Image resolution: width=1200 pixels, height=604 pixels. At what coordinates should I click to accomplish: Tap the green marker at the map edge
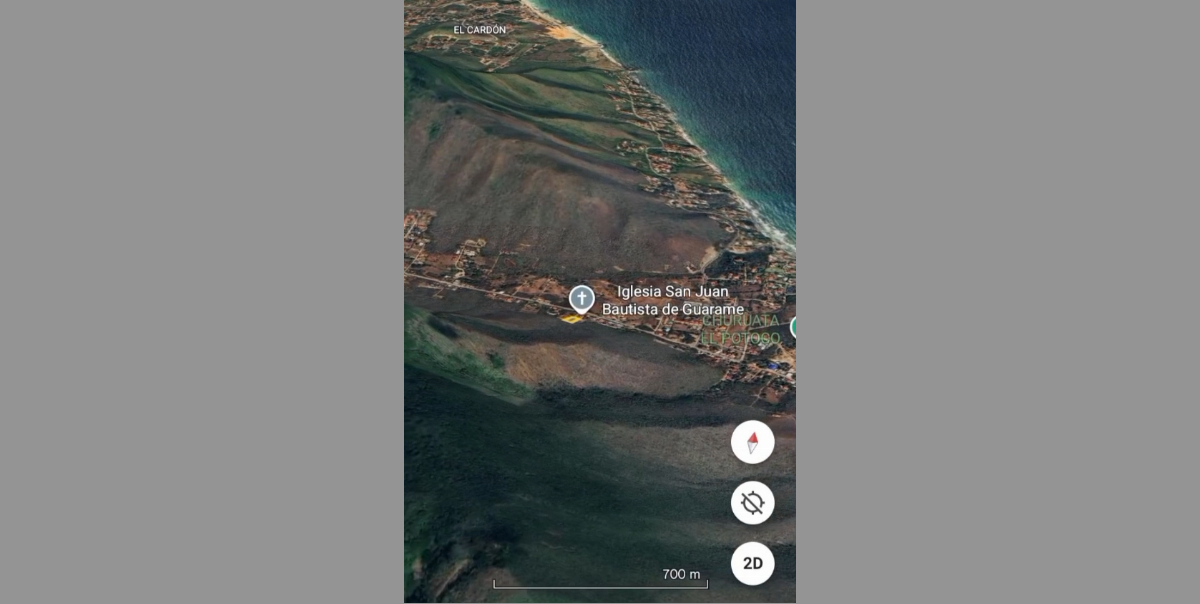(793, 326)
